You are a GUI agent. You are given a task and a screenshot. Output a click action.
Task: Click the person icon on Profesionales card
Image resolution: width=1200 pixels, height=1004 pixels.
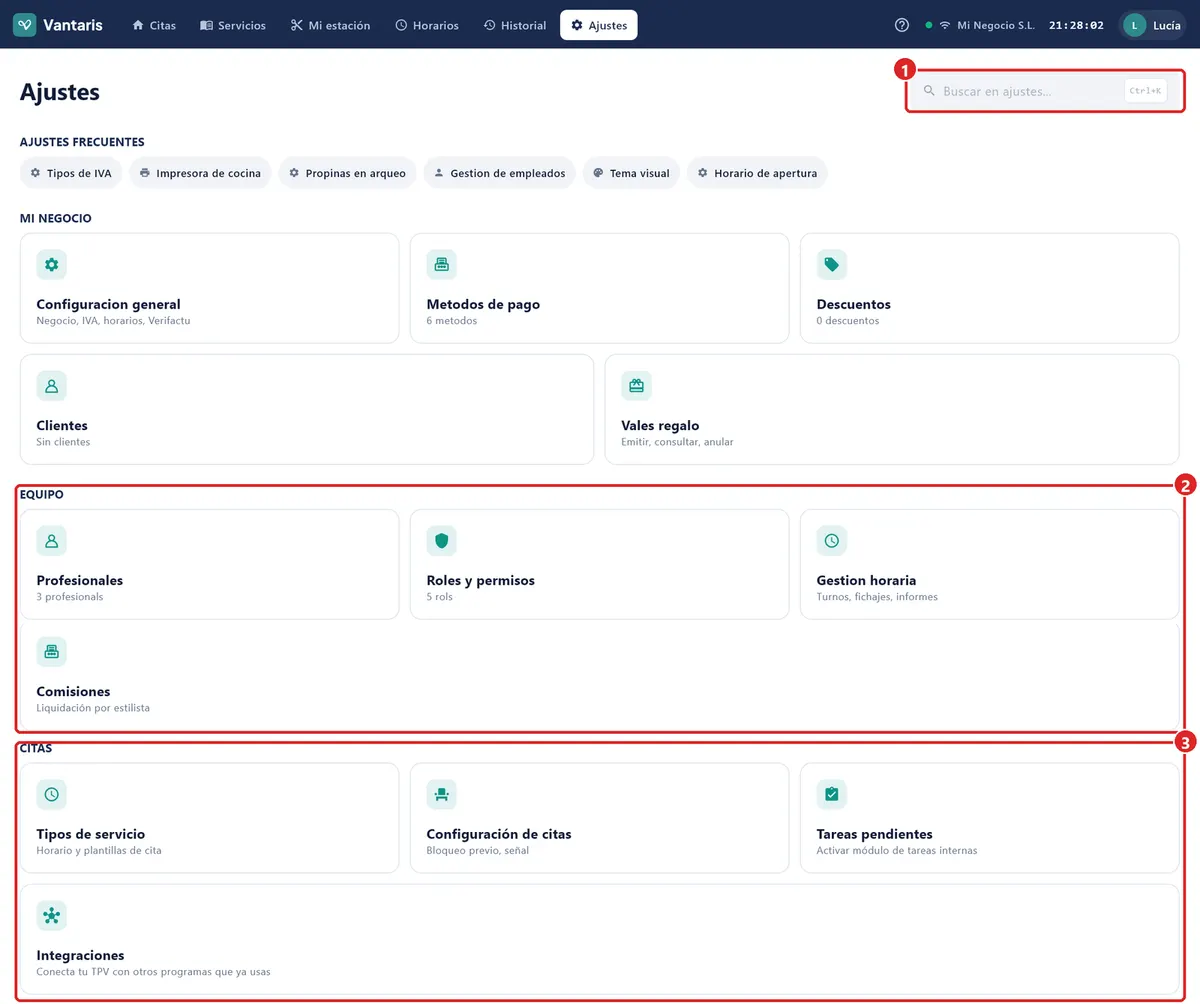tap(52, 541)
